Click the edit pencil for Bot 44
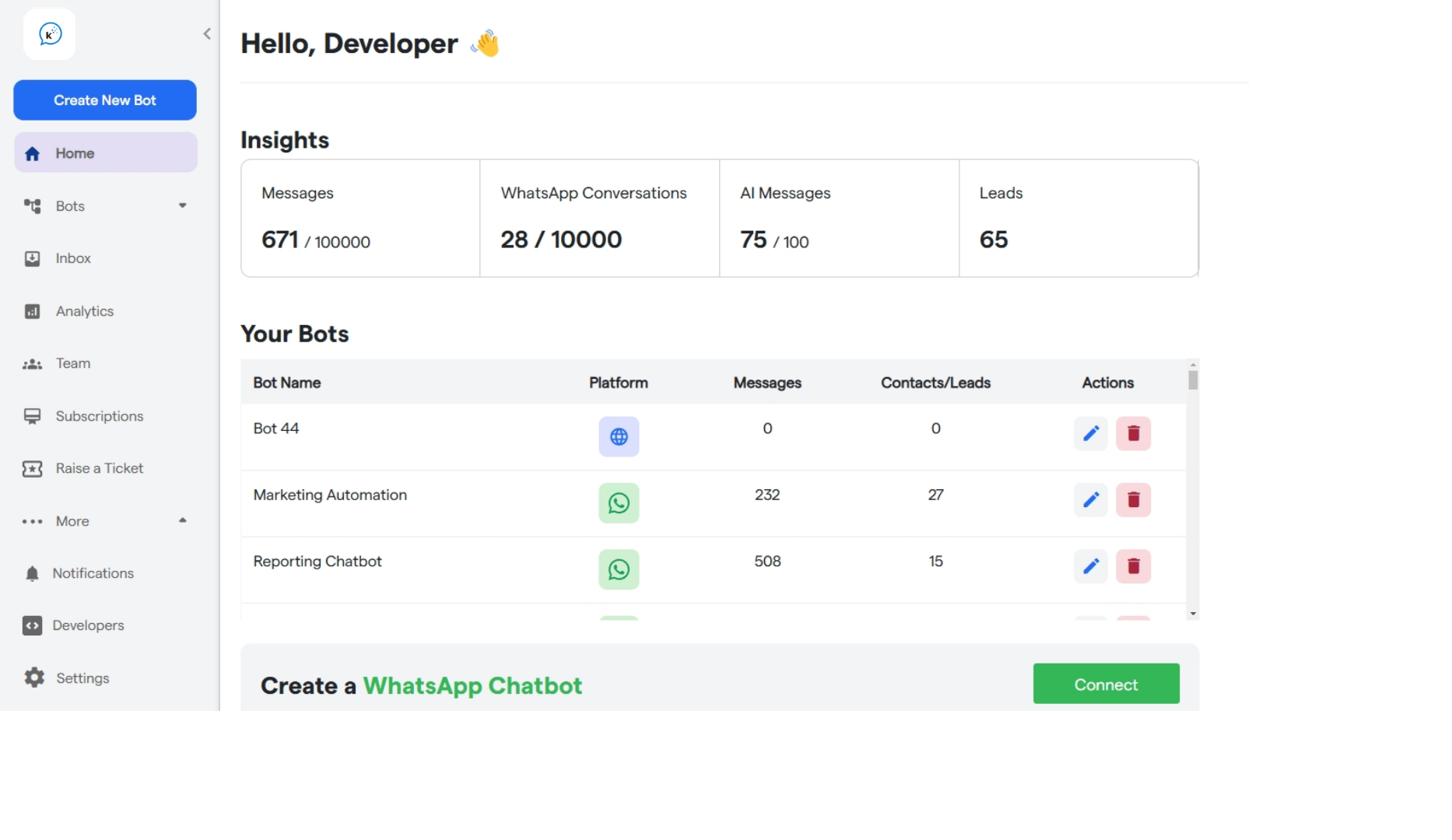 (1091, 433)
